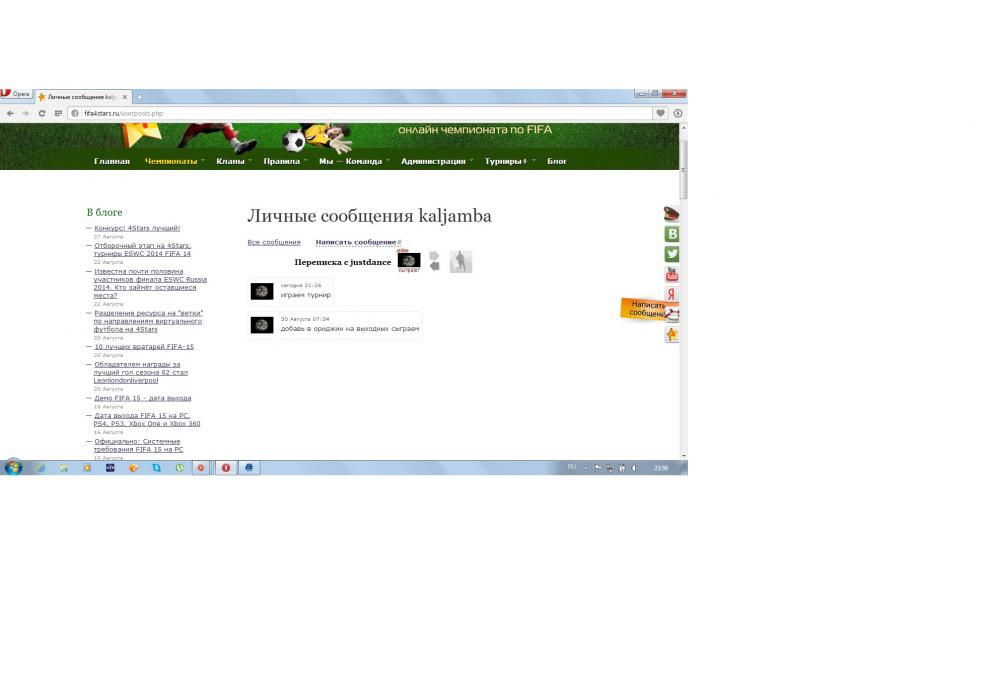Click the Написать сообщение link
This screenshot has height=700, width=1000.
(x=356, y=242)
